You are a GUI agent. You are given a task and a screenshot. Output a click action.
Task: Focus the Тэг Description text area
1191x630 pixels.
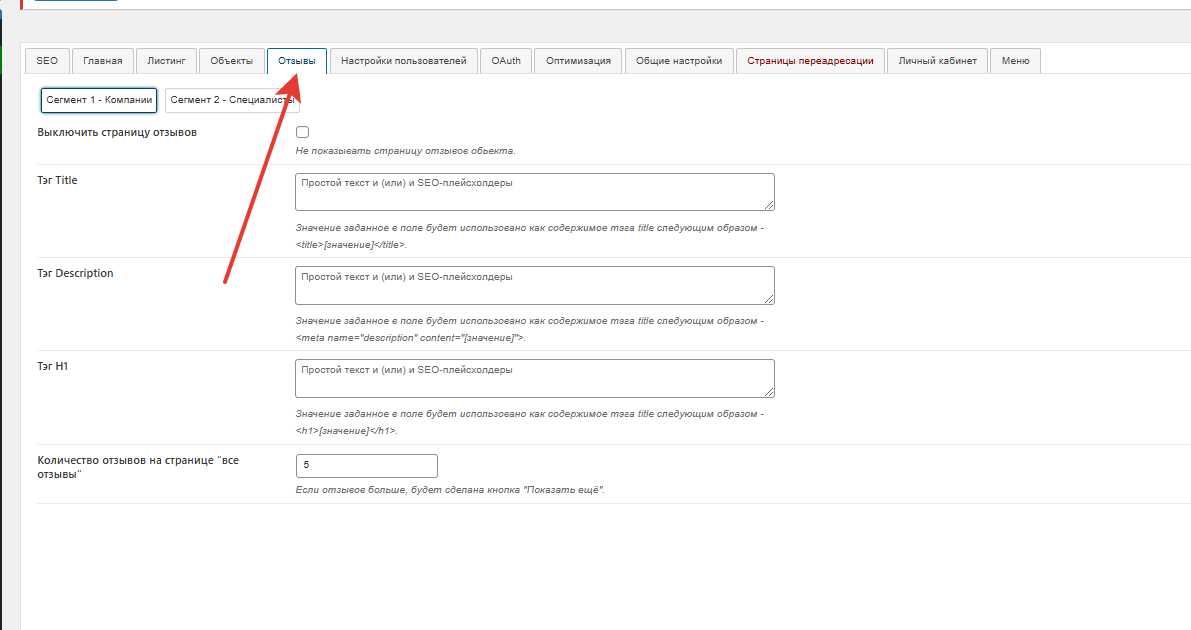[x=534, y=285]
